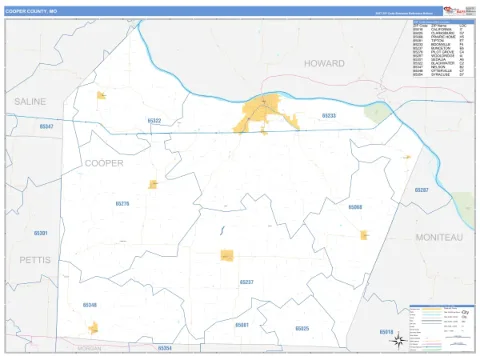Image resolution: width=480 pixels, height=360 pixels.
Task: Click the COOPER COUNTY, MO title text
Action: (31, 11)
